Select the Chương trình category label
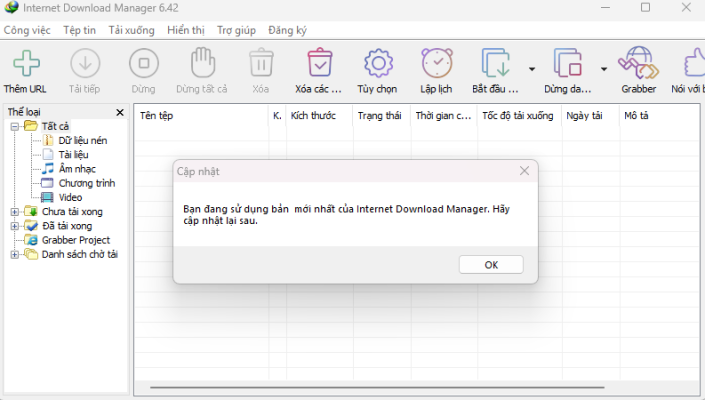This screenshot has width=705, height=400. click(87, 183)
